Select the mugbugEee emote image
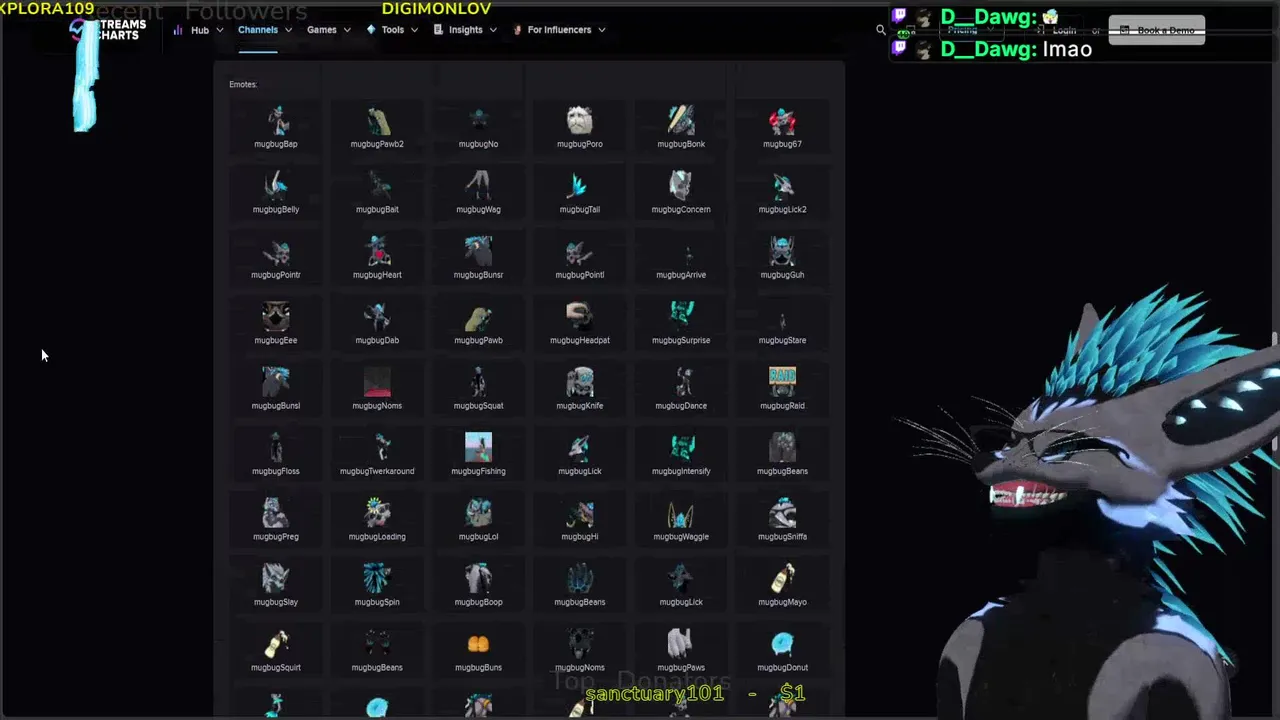 coord(276,317)
